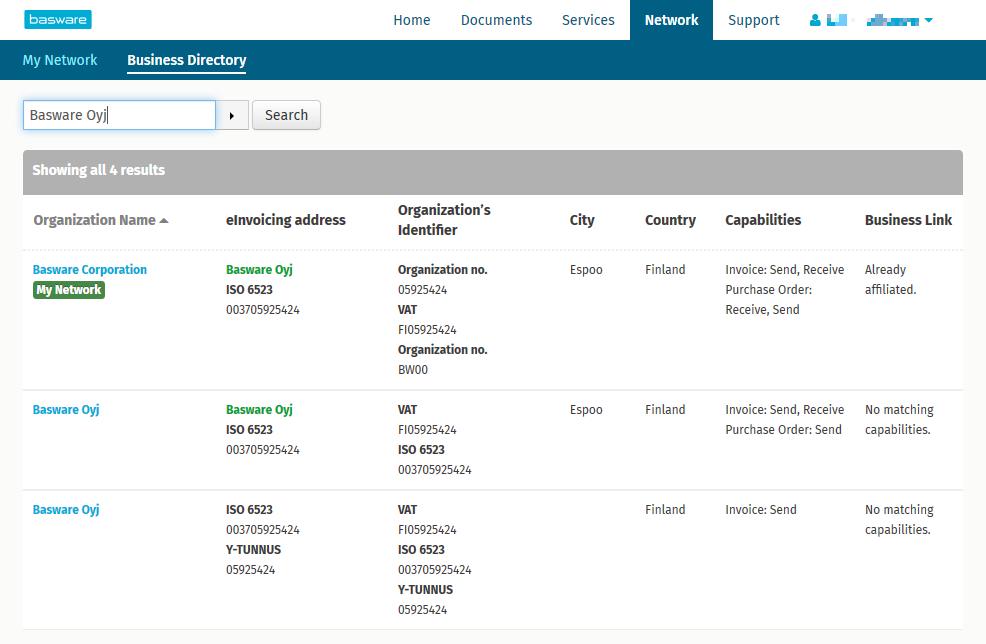Select the Business Directory tab

click(187, 60)
